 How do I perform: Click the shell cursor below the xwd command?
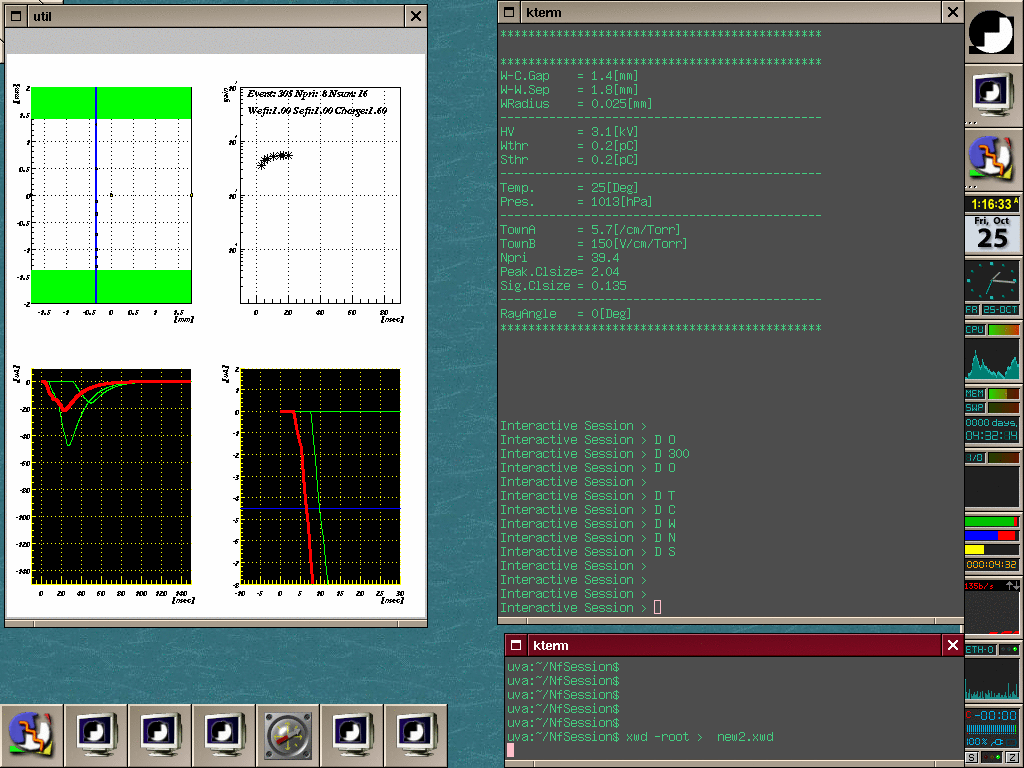pyautogui.click(x=510, y=751)
